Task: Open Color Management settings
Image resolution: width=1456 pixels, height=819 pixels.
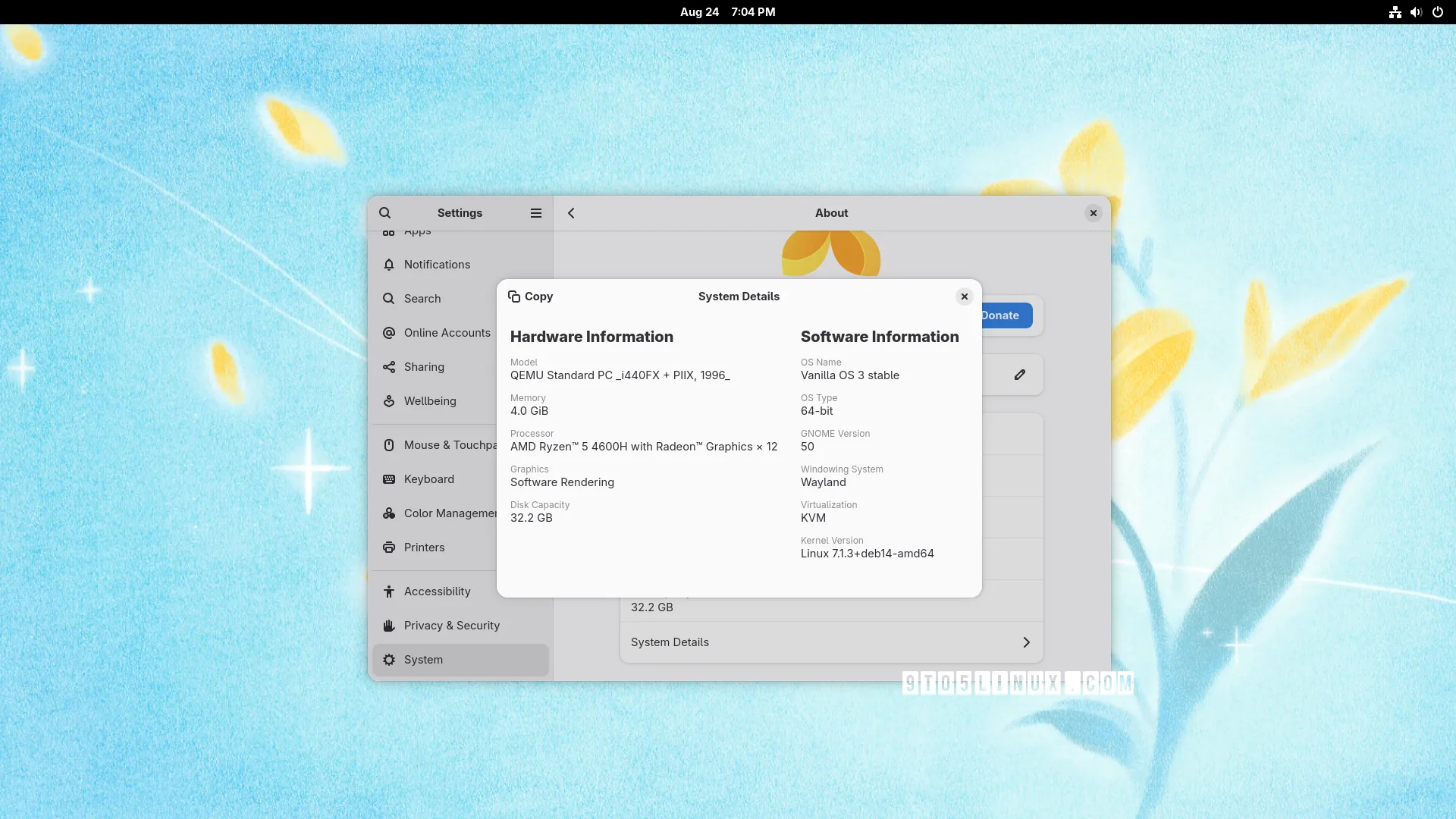Action: pyautogui.click(x=436, y=513)
